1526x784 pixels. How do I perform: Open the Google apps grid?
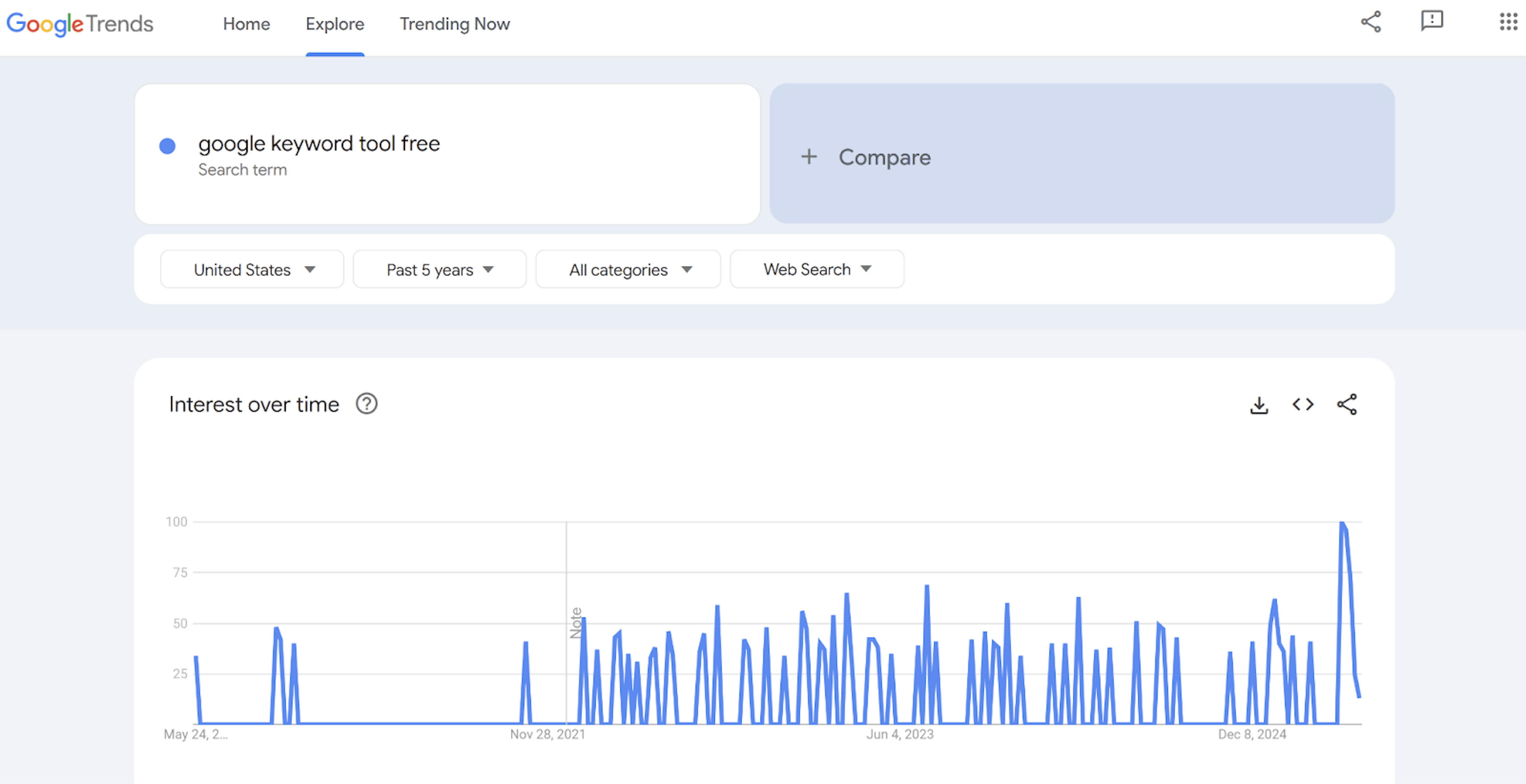click(x=1508, y=22)
